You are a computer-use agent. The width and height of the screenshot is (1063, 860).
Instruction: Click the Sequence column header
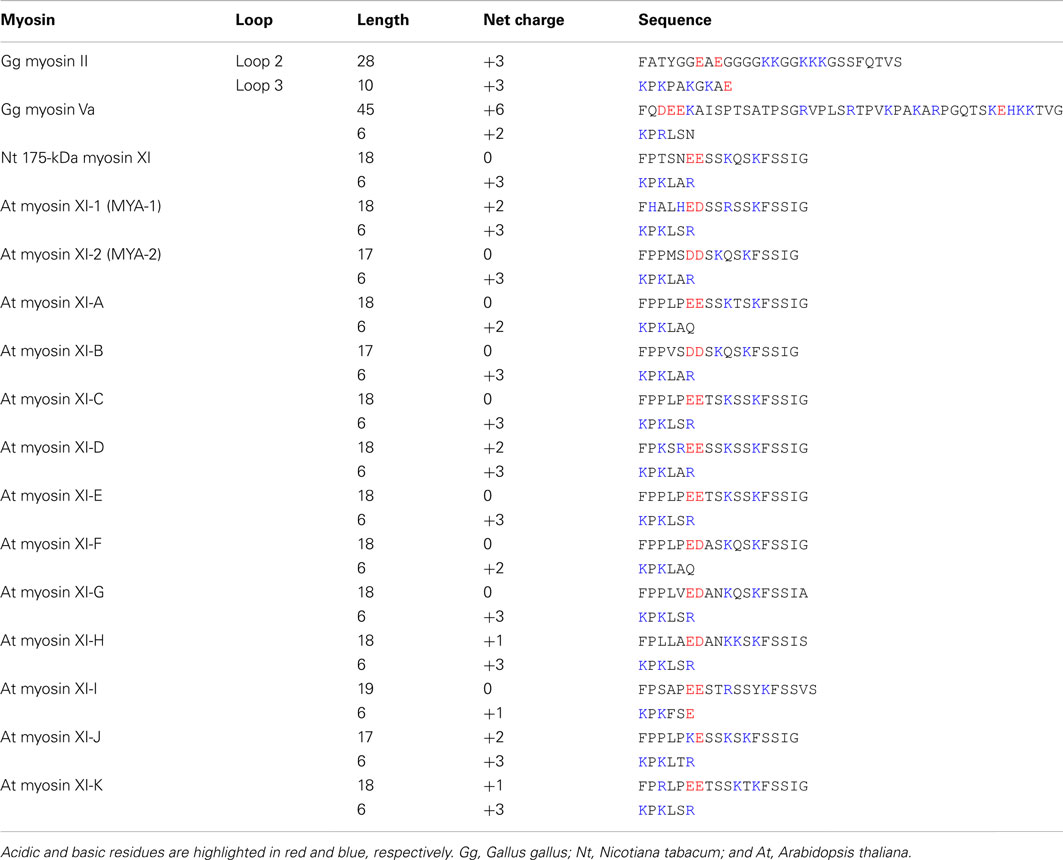coord(675,20)
